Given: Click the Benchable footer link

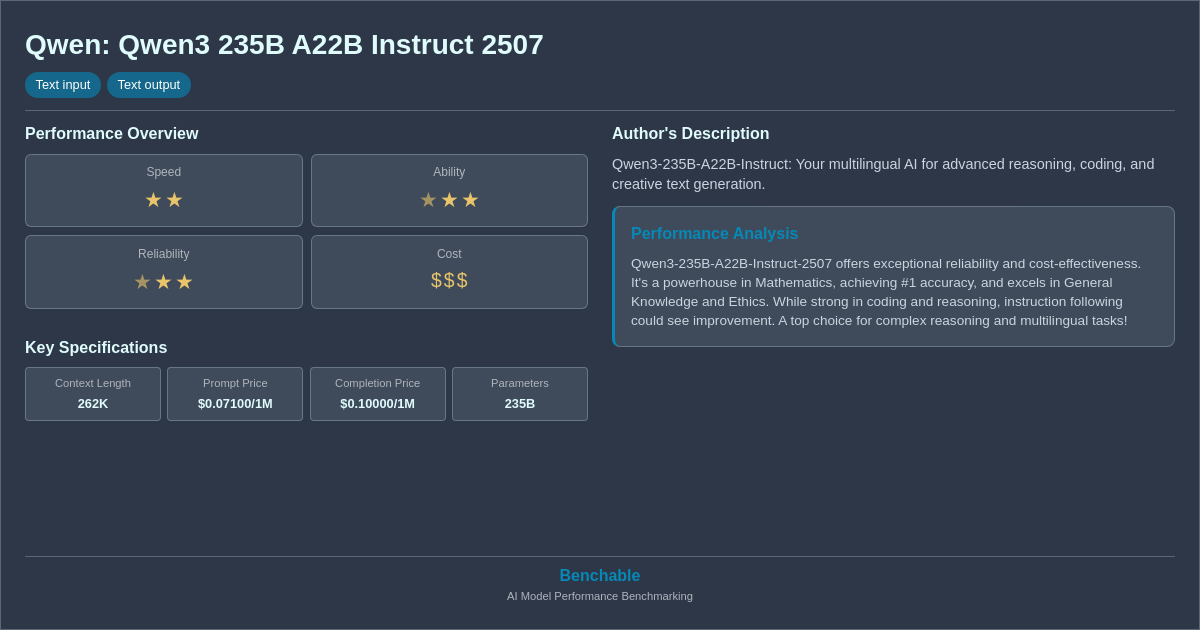Looking at the screenshot, I should point(600,575).
